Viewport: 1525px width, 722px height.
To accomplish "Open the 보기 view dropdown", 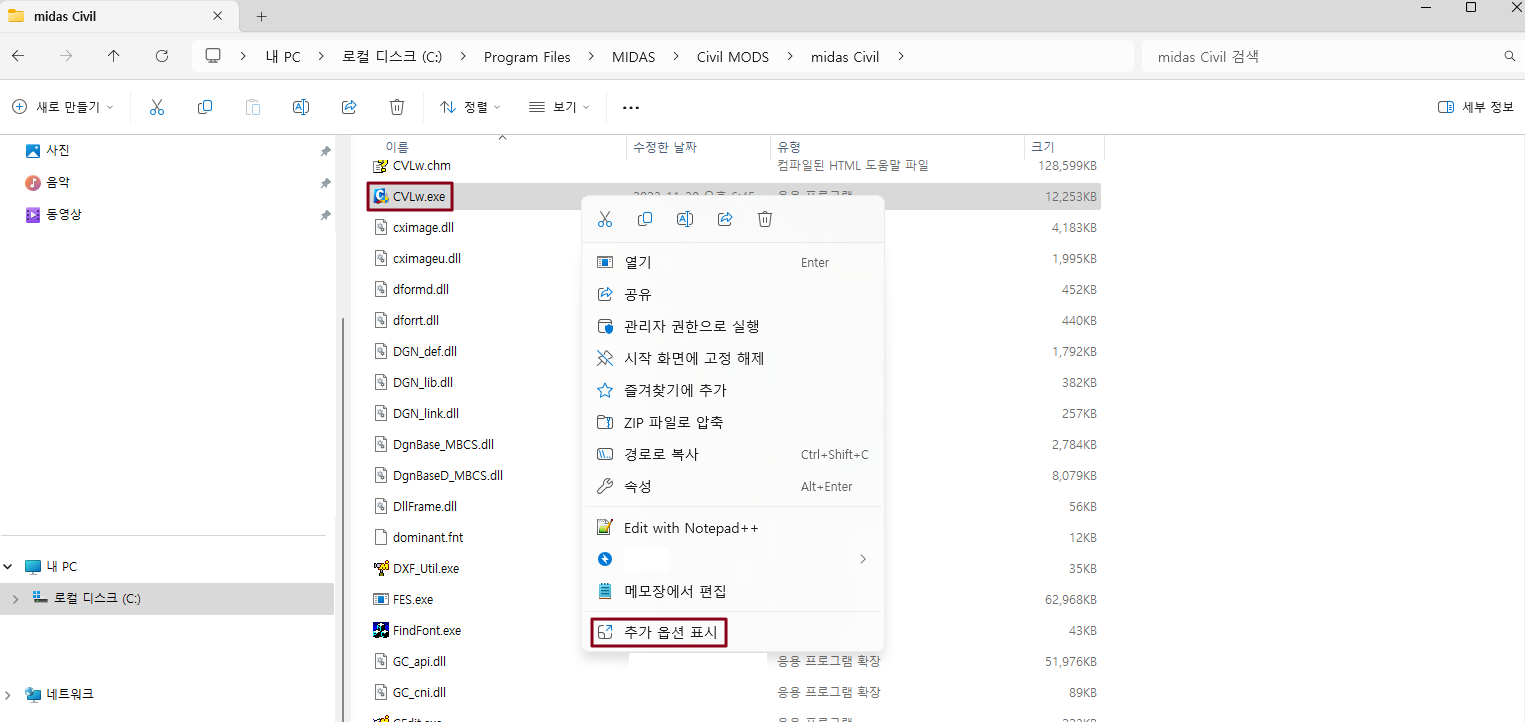I will pos(559,107).
